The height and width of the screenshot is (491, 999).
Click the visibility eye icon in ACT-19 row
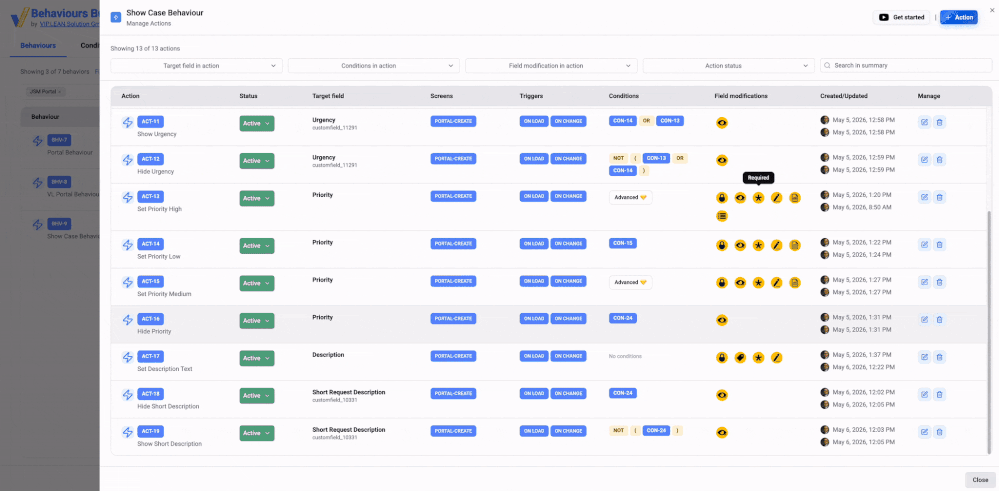coord(722,433)
